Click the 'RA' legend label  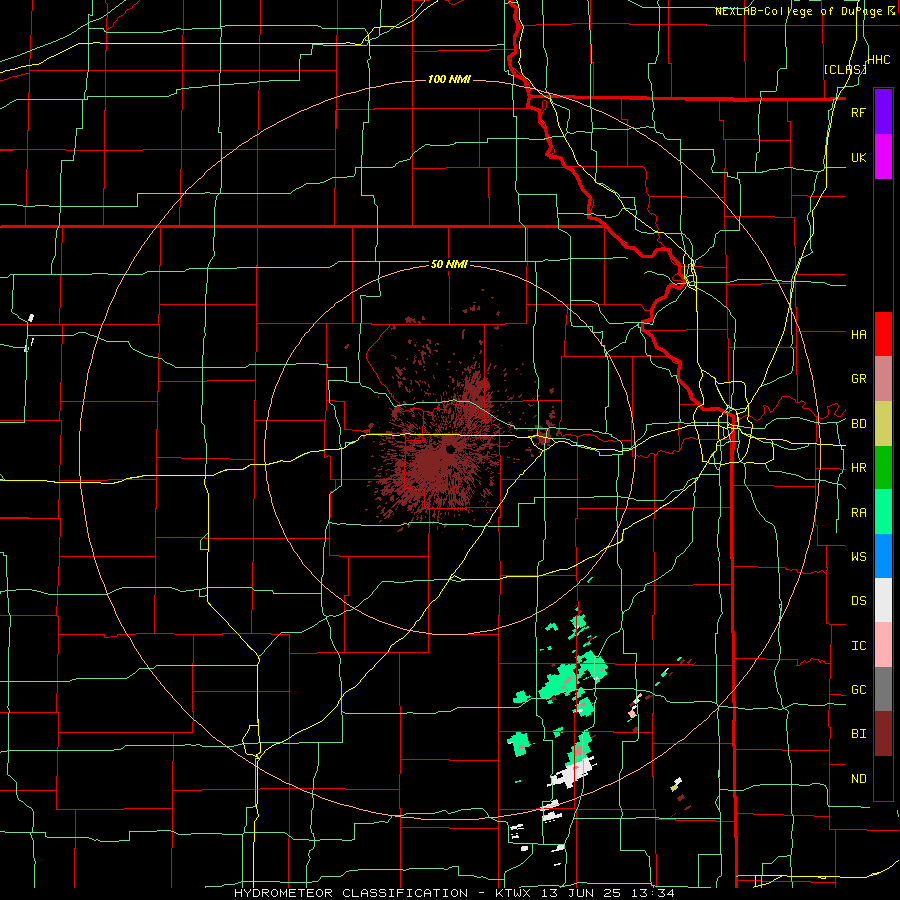(x=858, y=513)
